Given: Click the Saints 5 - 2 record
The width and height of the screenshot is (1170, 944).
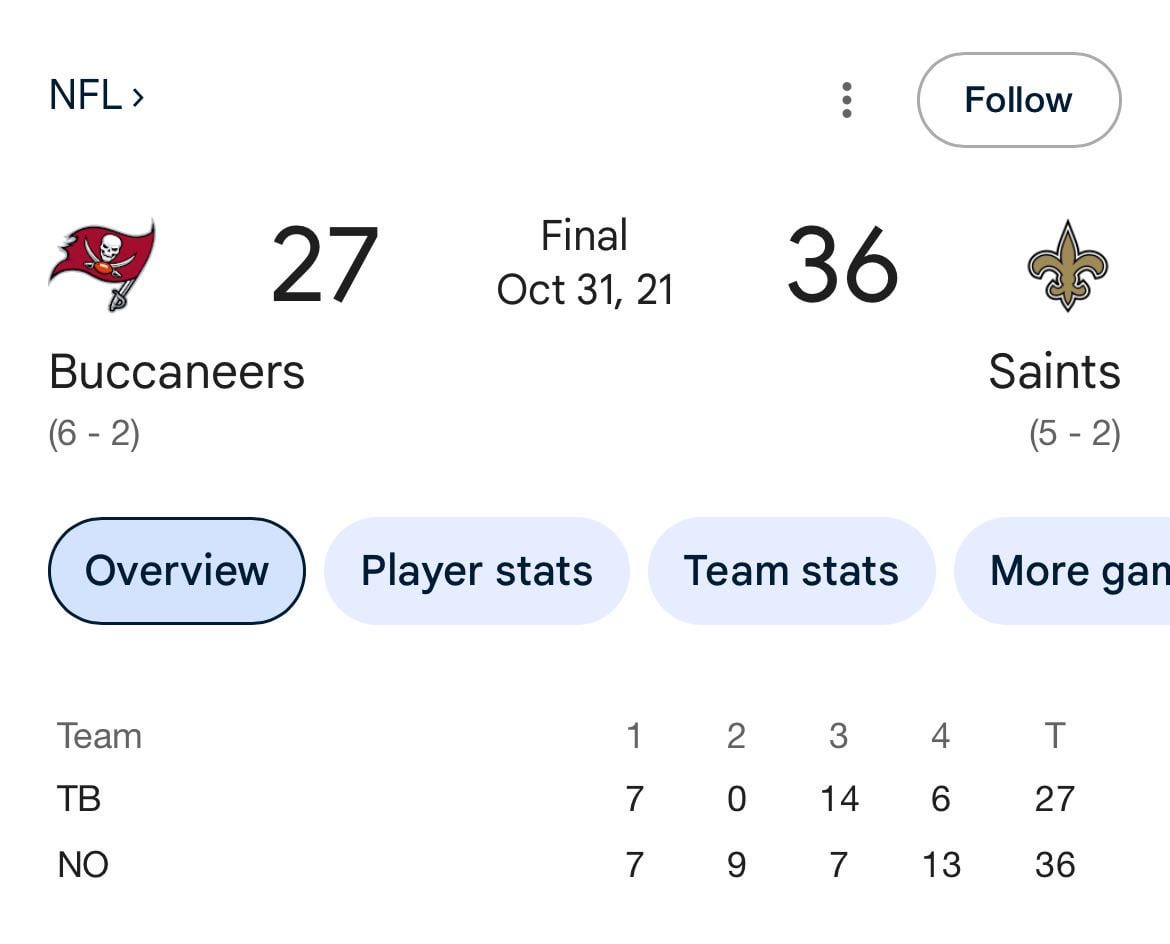Looking at the screenshot, I should click(x=1075, y=434).
